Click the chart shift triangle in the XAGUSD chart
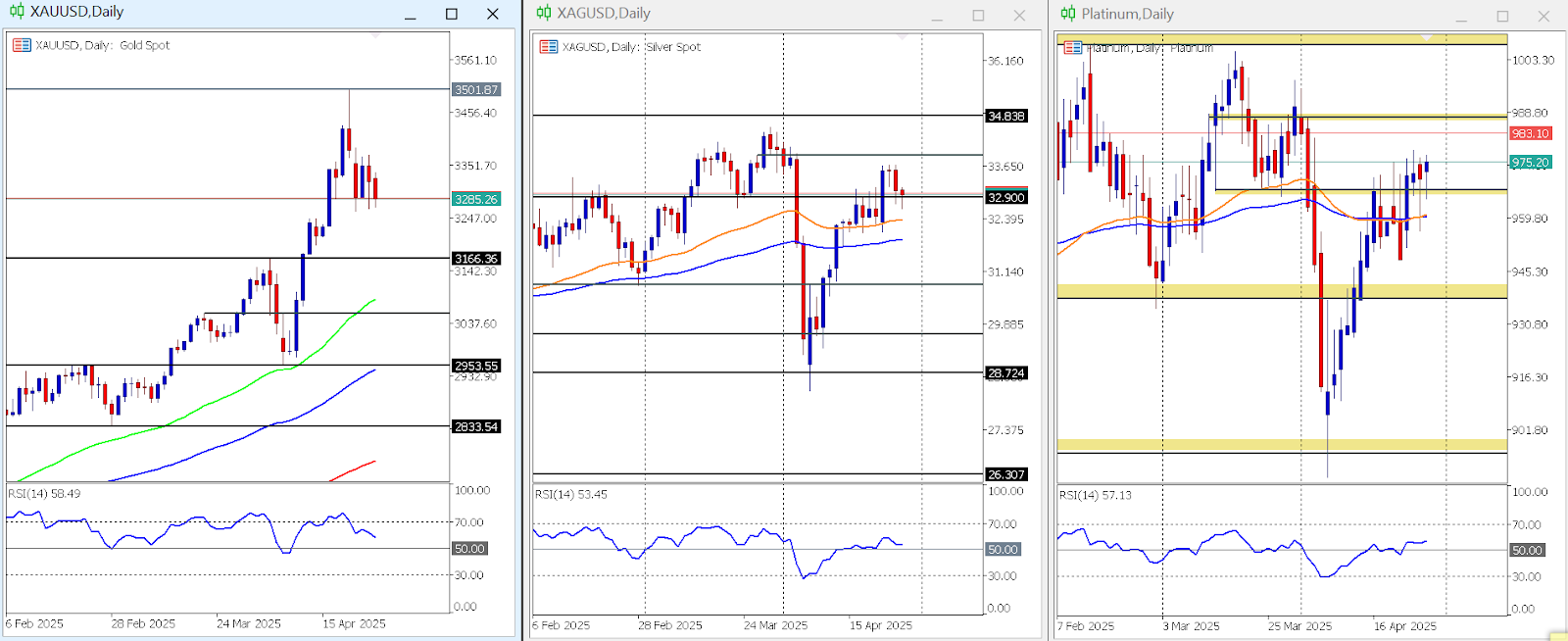Screen dimensions: 1568x641 coord(903,36)
